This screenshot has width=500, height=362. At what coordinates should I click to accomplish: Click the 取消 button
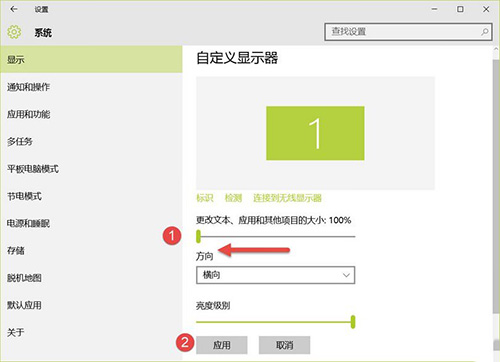click(x=284, y=345)
